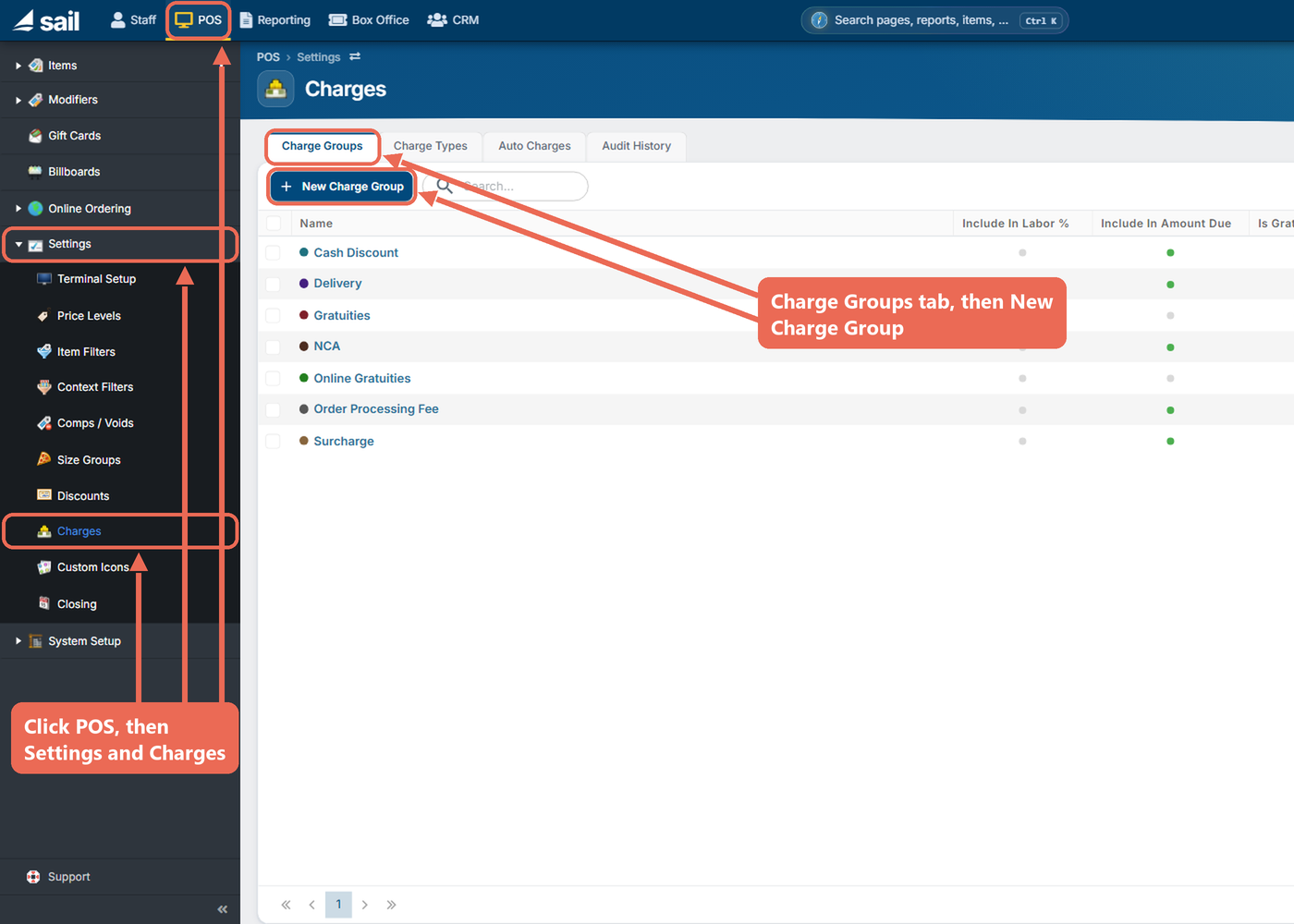Open the Items sidebar icon
Viewport: 1294px width, 924px height.
point(36,66)
